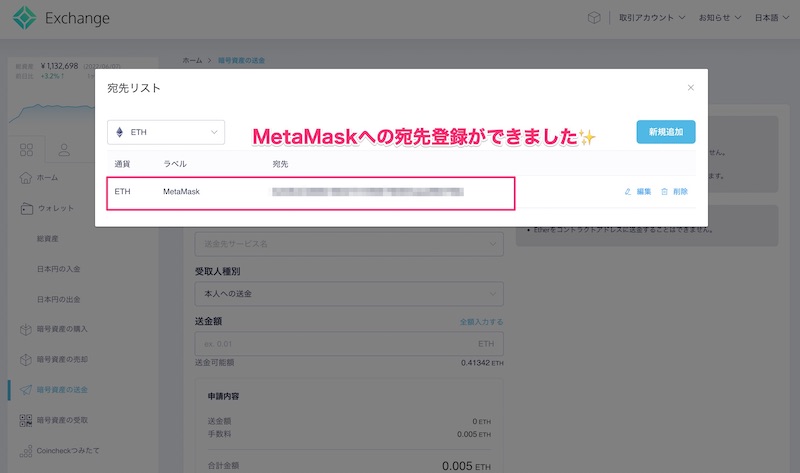
Task: Click ETH in the MetaMask row
Action: pyautogui.click(x=122, y=192)
